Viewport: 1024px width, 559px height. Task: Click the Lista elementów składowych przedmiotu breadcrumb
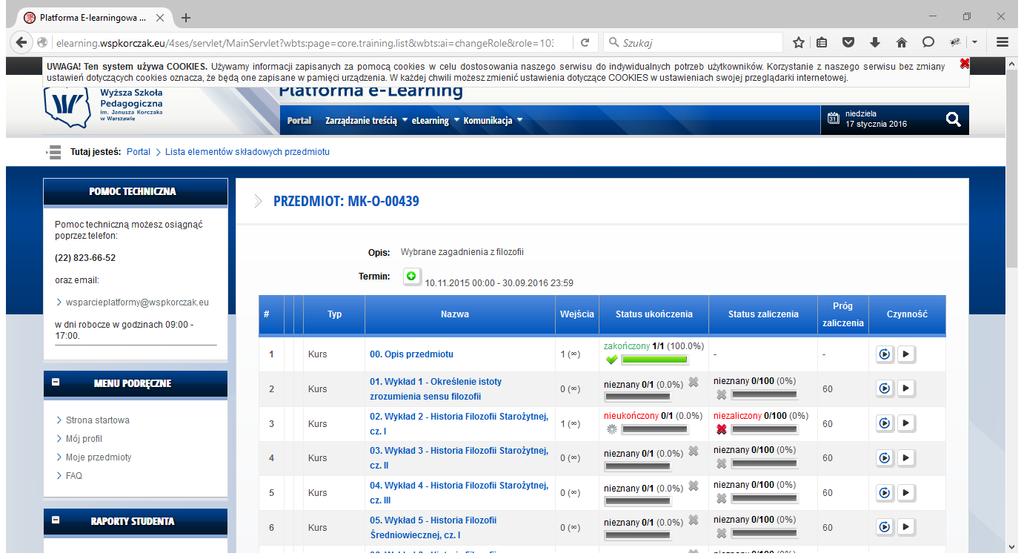pos(247,152)
